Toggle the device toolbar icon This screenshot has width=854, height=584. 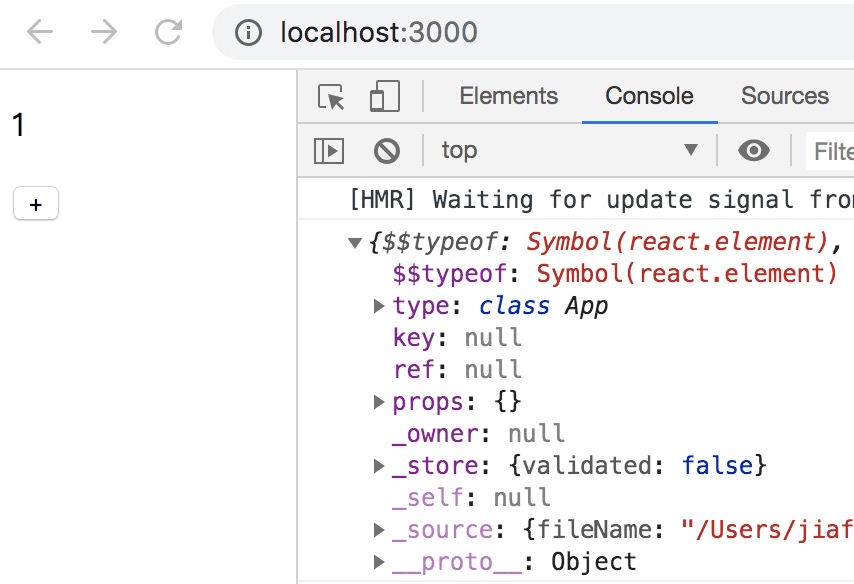tap(385, 96)
